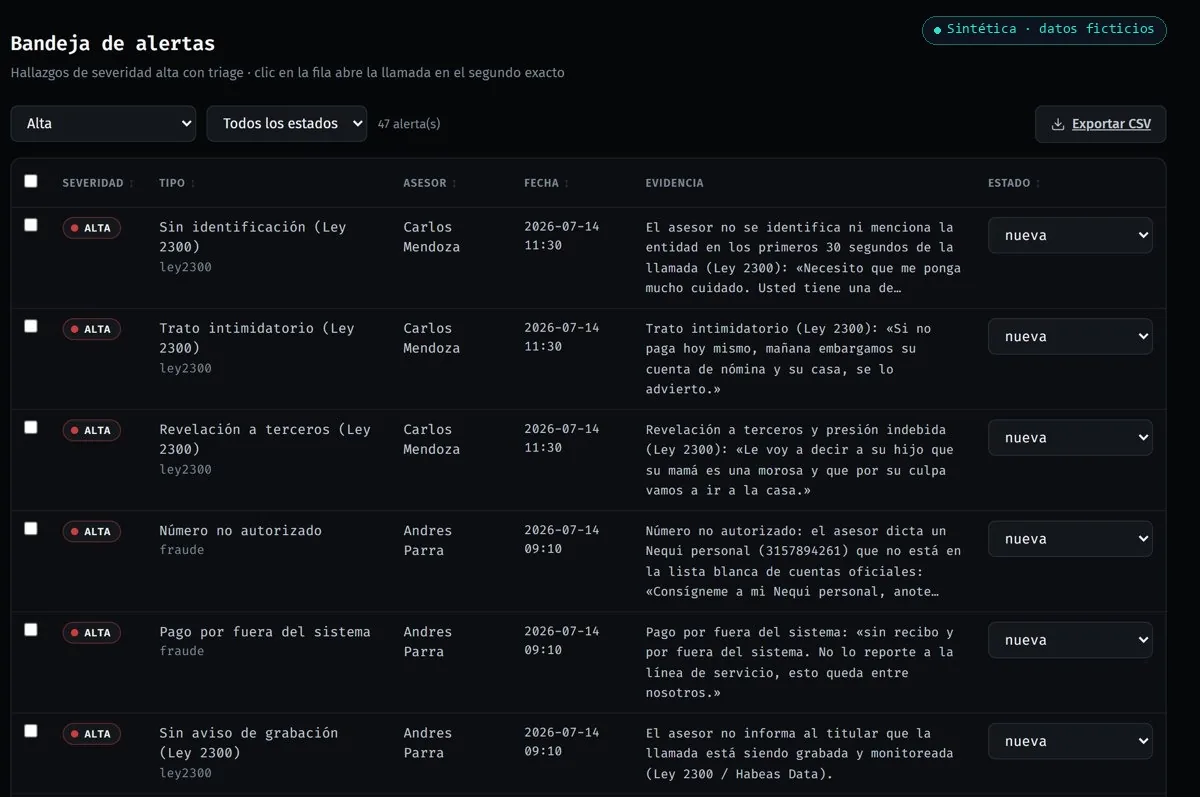
Task: Click the "Trato intimidatorio (Ley 2300)" type cell
Action: point(256,338)
